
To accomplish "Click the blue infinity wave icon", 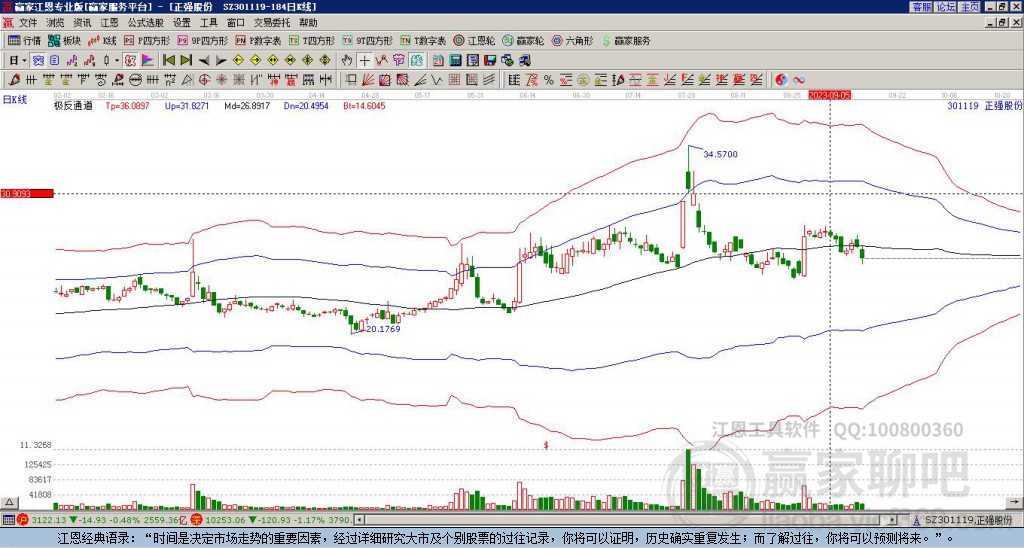I will click(x=799, y=80).
